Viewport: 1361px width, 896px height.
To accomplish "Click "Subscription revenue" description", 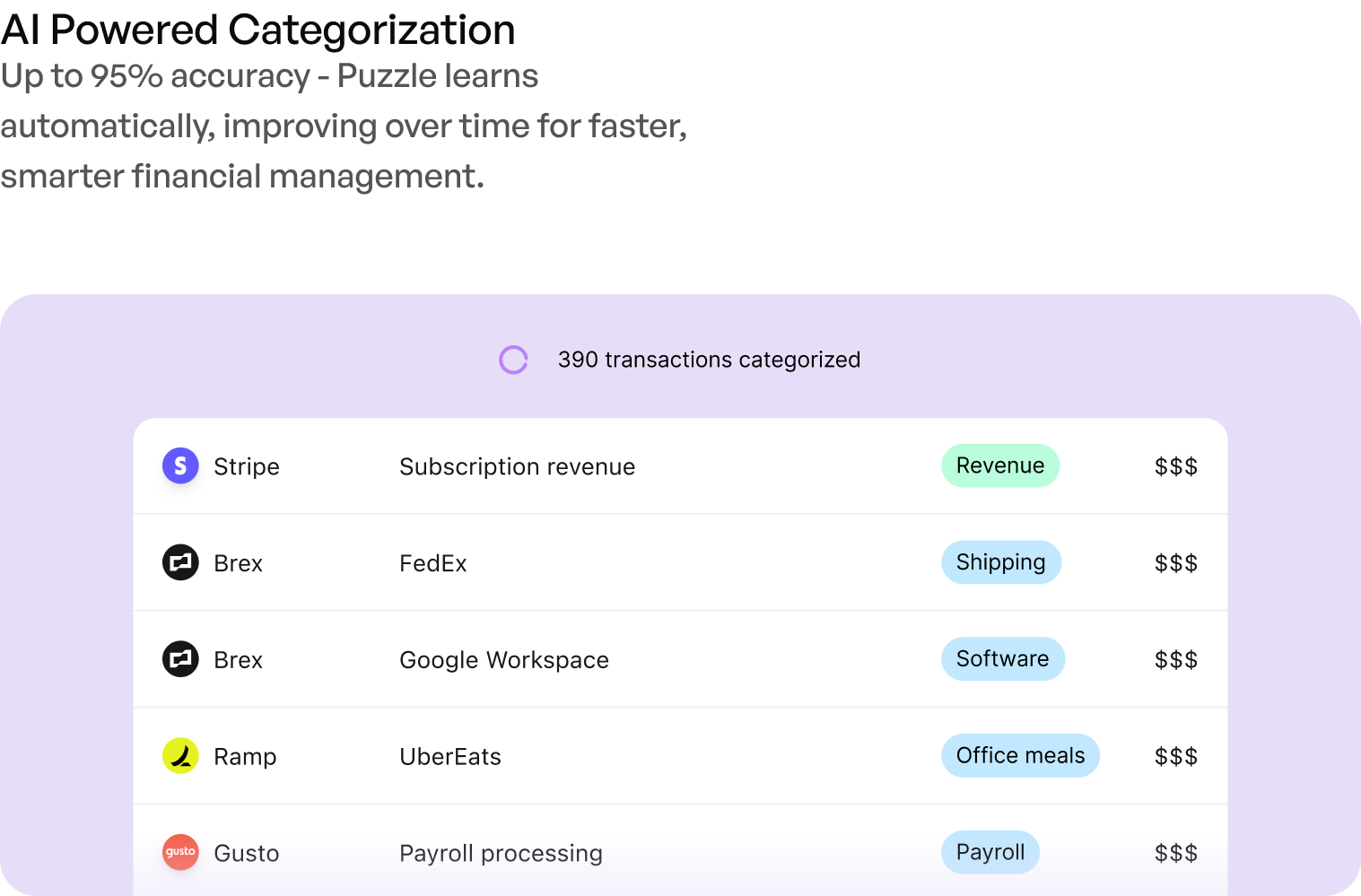I will pyautogui.click(x=518, y=466).
